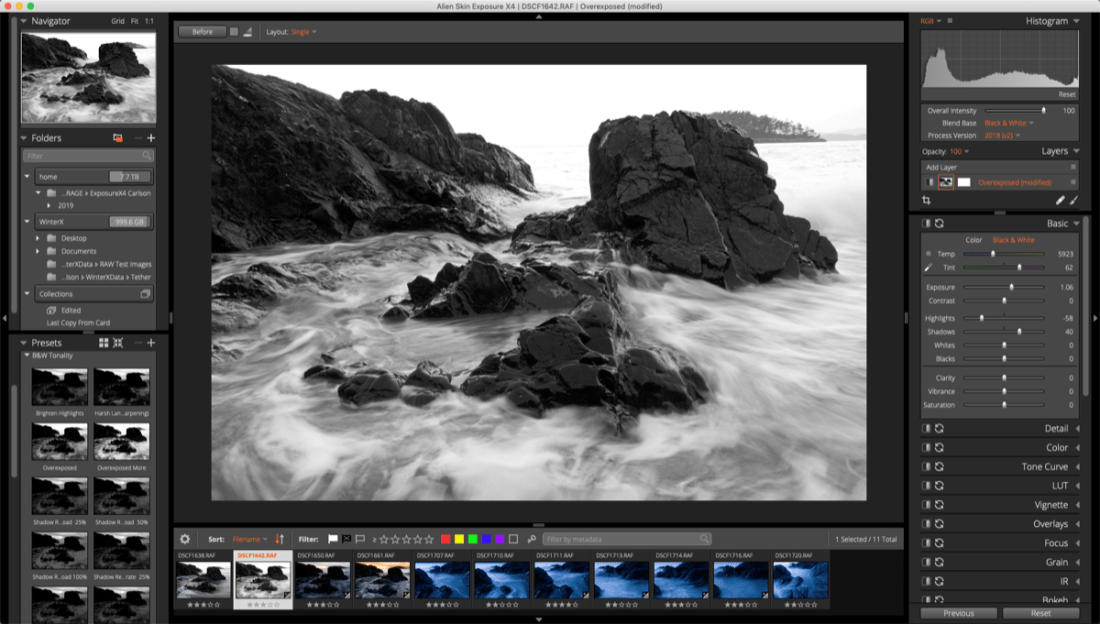The image size is (1100, 624).
Task: Add a new folder with the plus icon
Action: [152, 138]
